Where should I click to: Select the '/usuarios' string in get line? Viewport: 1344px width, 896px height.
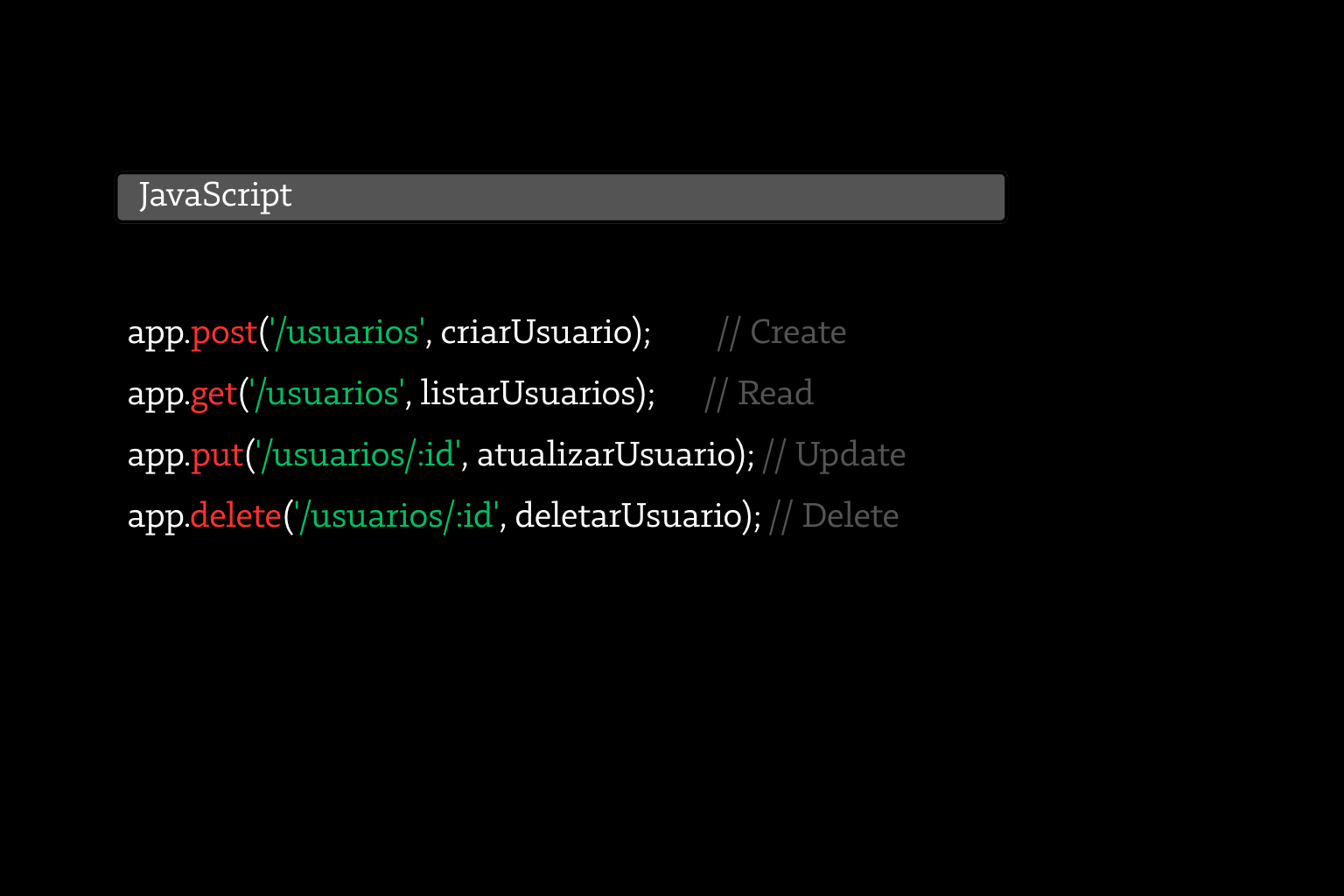tap(326, 394)
